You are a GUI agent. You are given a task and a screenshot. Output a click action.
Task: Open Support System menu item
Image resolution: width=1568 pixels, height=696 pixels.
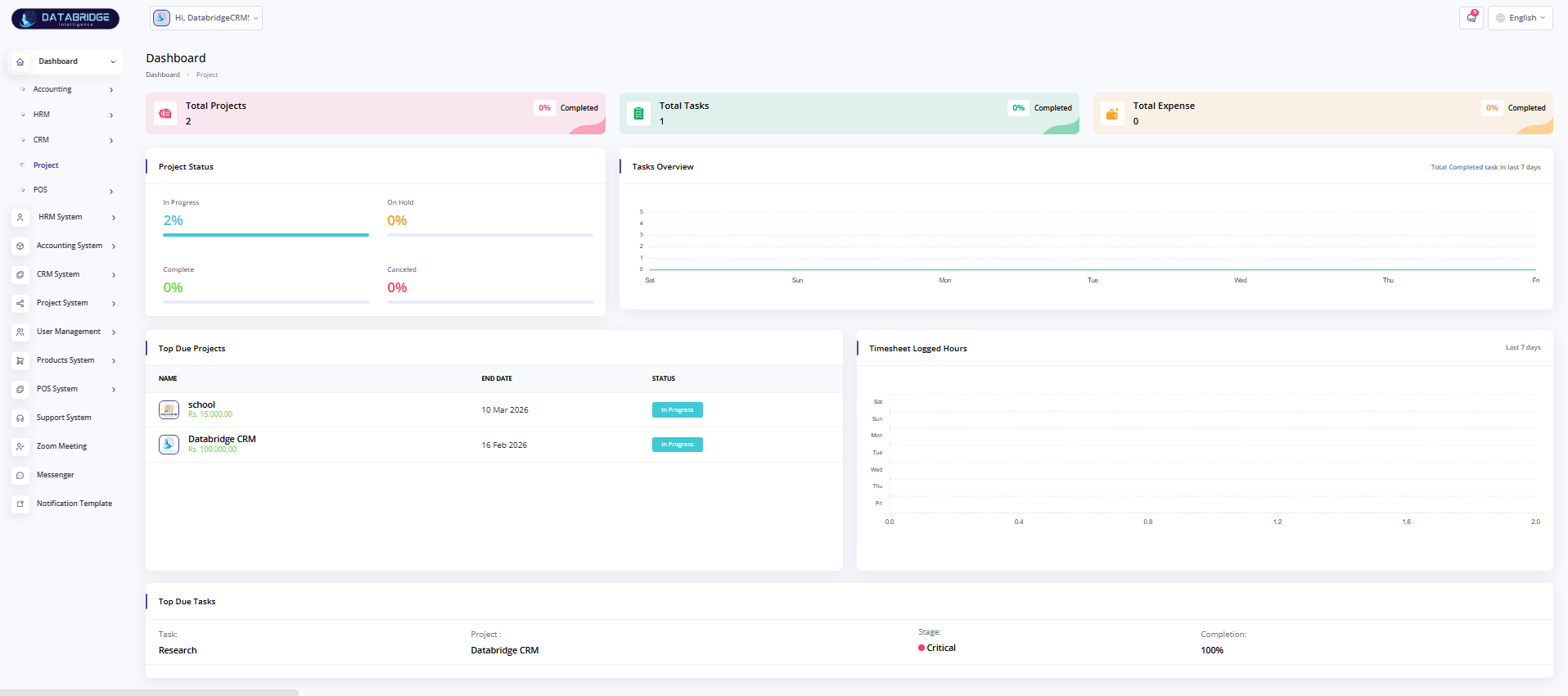[64, 418]
